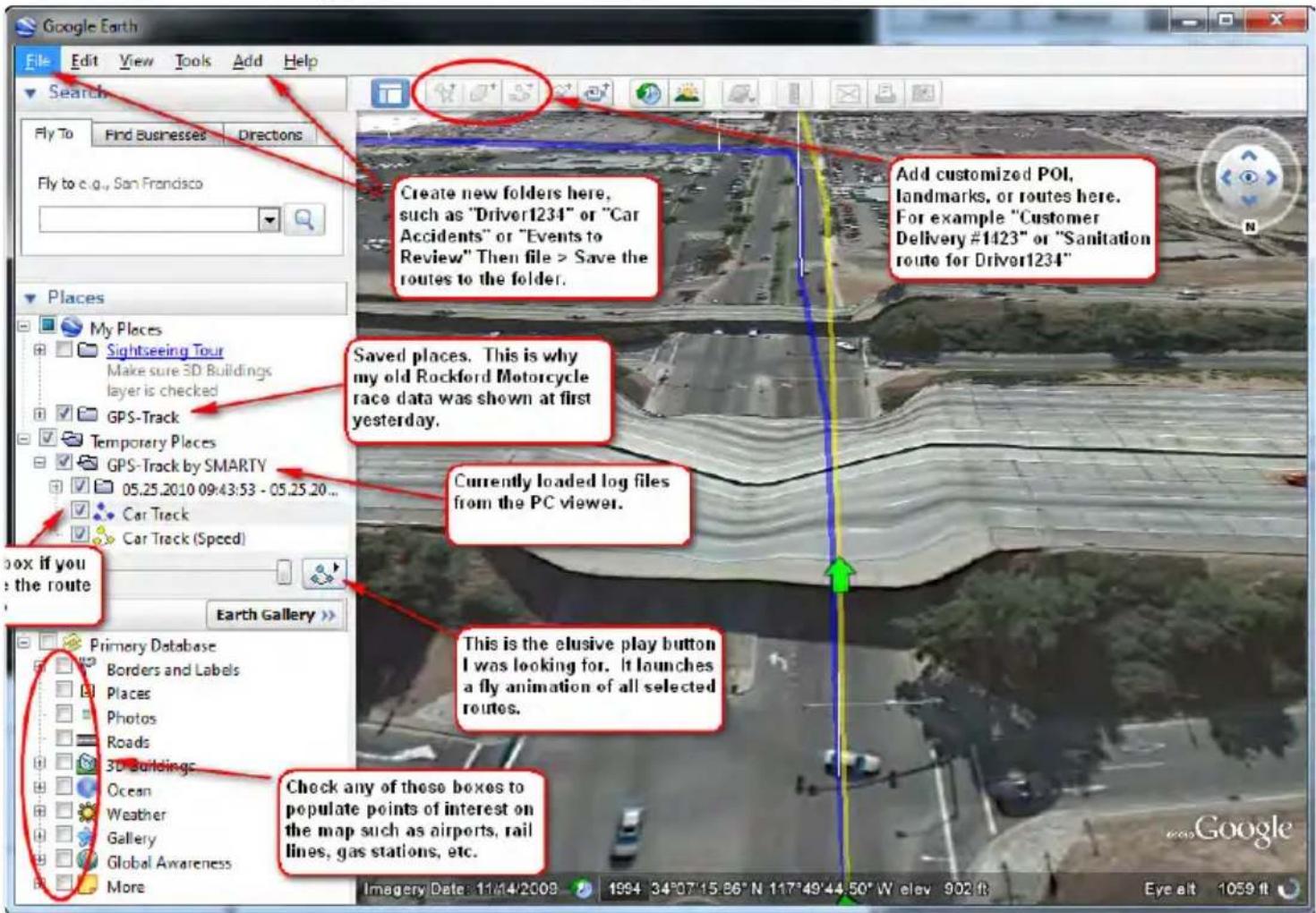1316x913 pixels.
Task: Uncheck the Car Track (Speed) checkbox
Action: [80, 534]
